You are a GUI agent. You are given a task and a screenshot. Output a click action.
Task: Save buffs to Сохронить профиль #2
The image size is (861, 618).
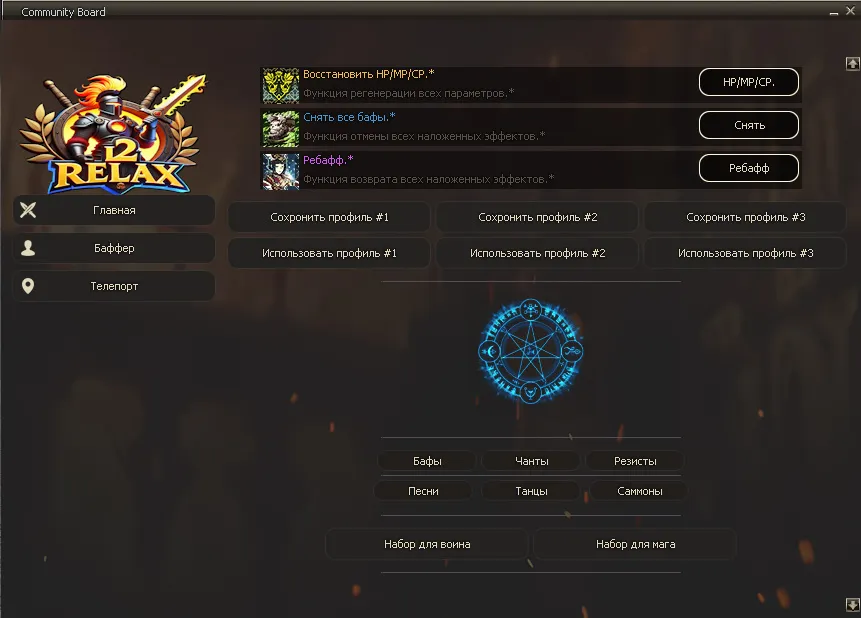pyautogui.click(x=537, y=217)
